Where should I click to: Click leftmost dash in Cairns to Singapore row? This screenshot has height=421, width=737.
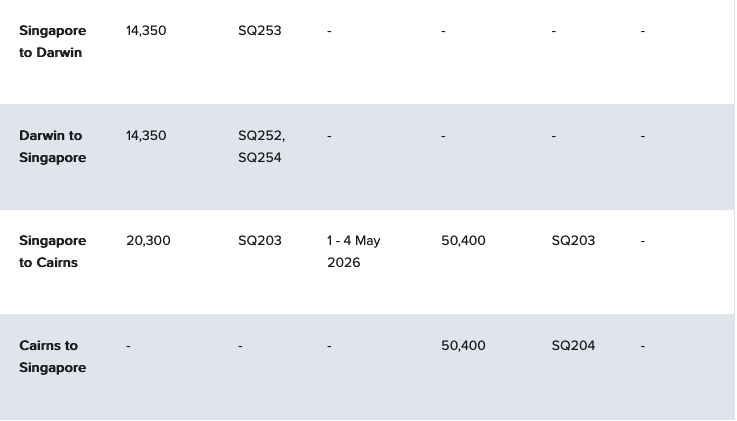pos(128,346)
